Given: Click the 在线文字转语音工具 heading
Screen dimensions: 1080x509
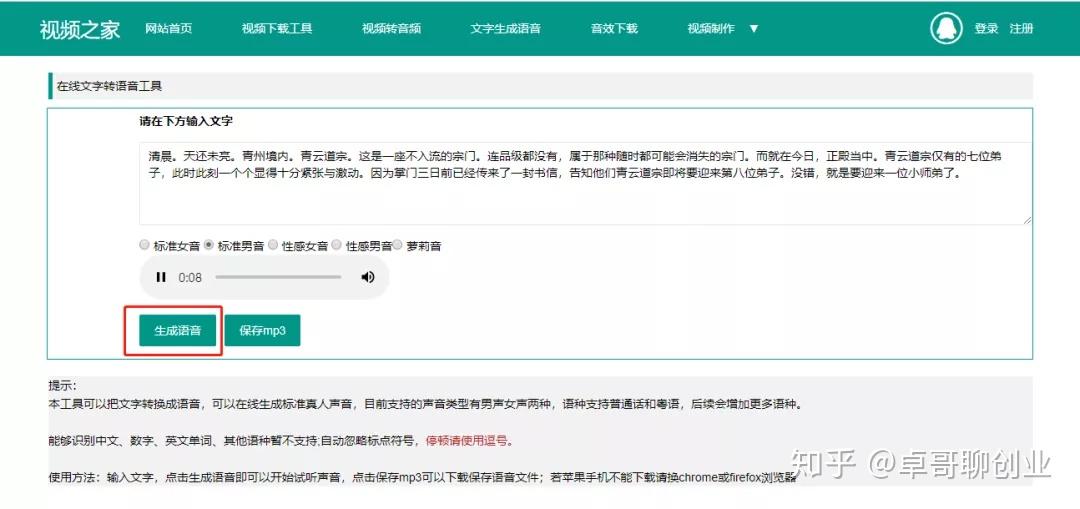Looking at the screenshot, I should [x=110, y=87].
